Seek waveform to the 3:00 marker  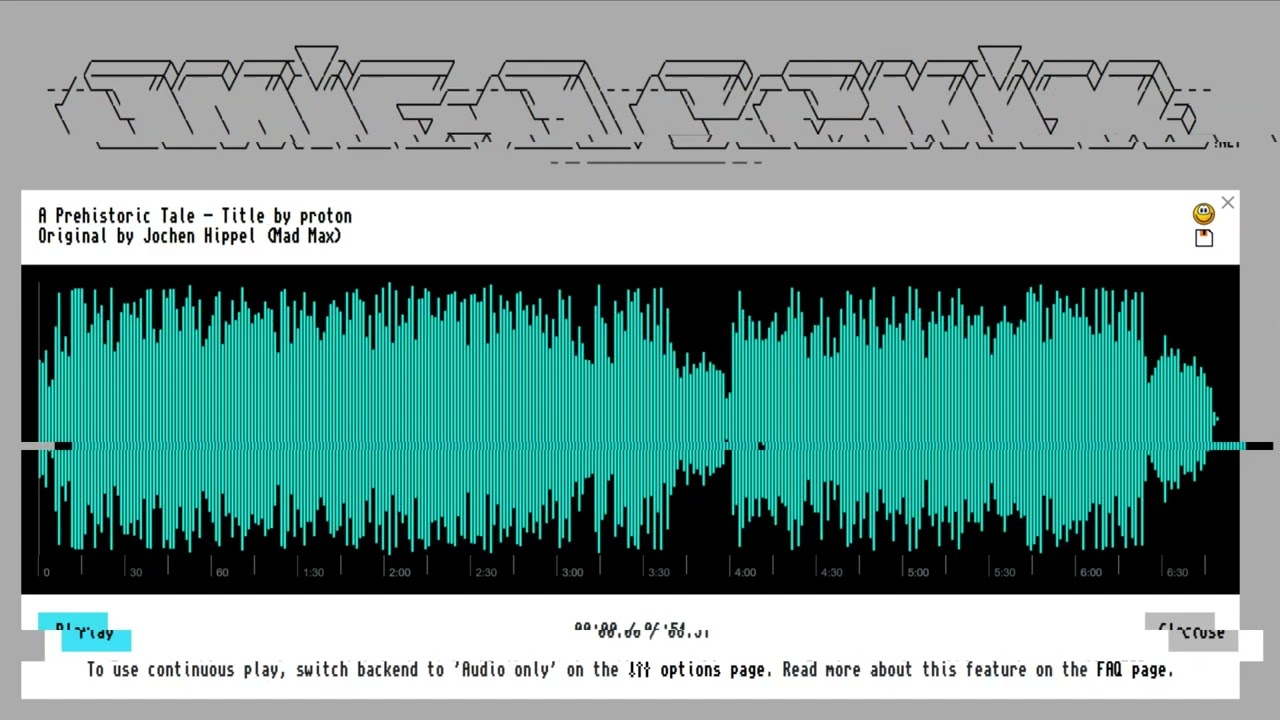pyautogui.click(x=572, y=572)
